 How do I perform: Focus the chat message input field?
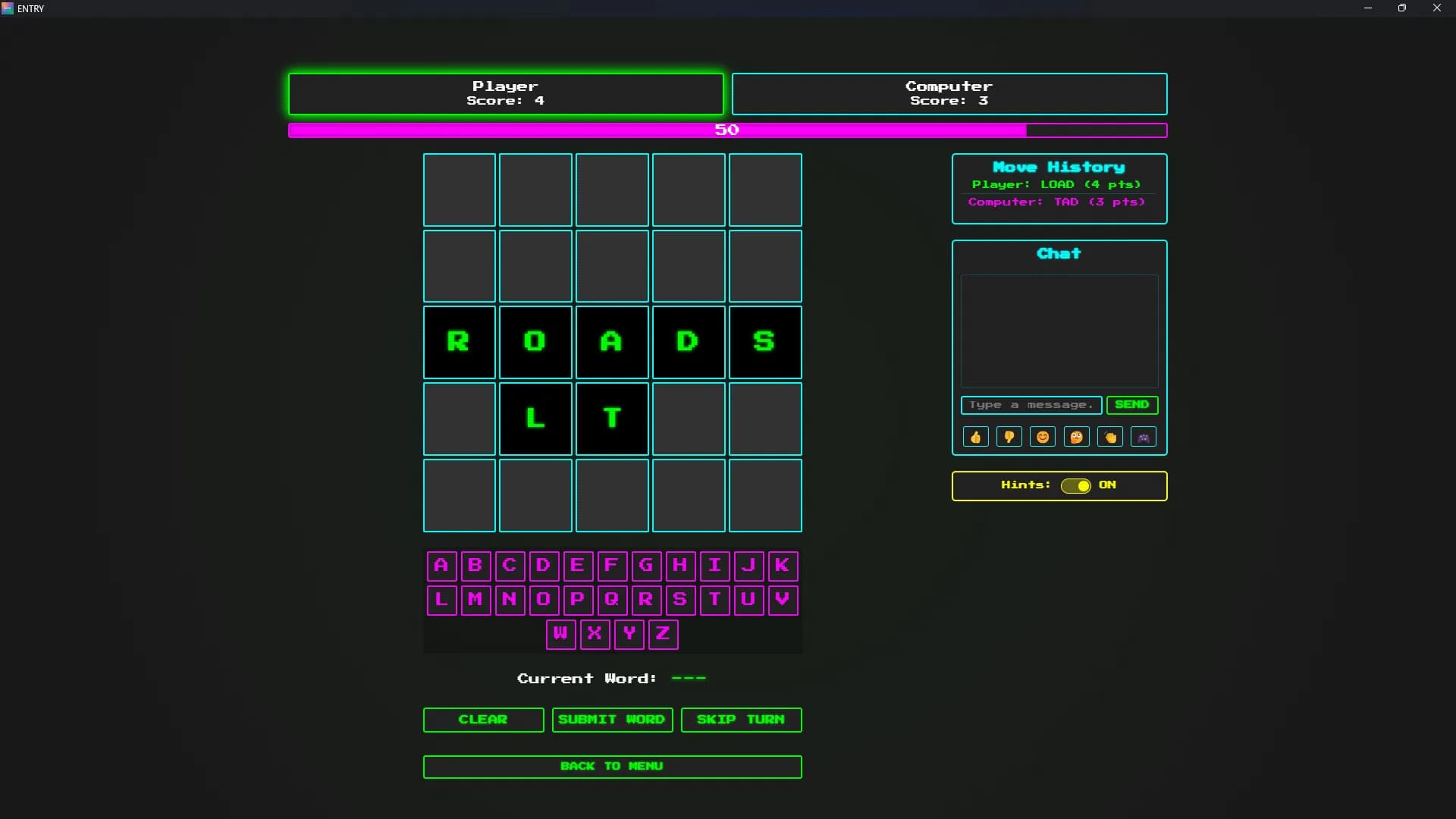coord(1031,405)
